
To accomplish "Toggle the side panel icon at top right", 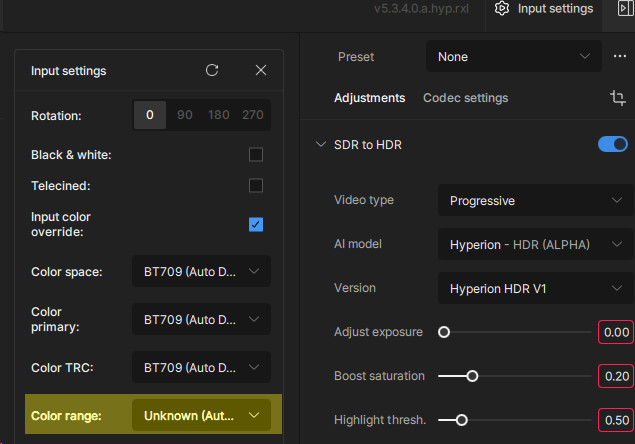I will (625, 9).
